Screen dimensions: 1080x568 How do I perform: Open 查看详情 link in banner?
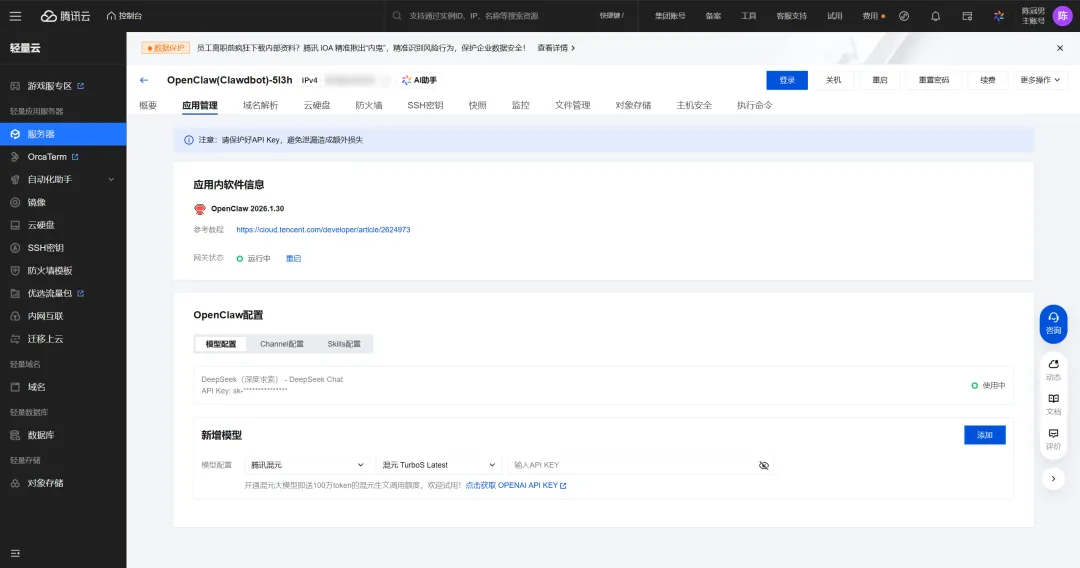[x=556, y=48]
